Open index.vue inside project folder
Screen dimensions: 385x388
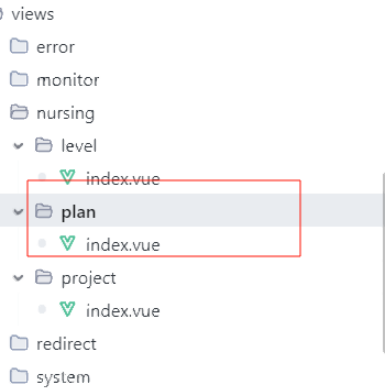point(123,311)
